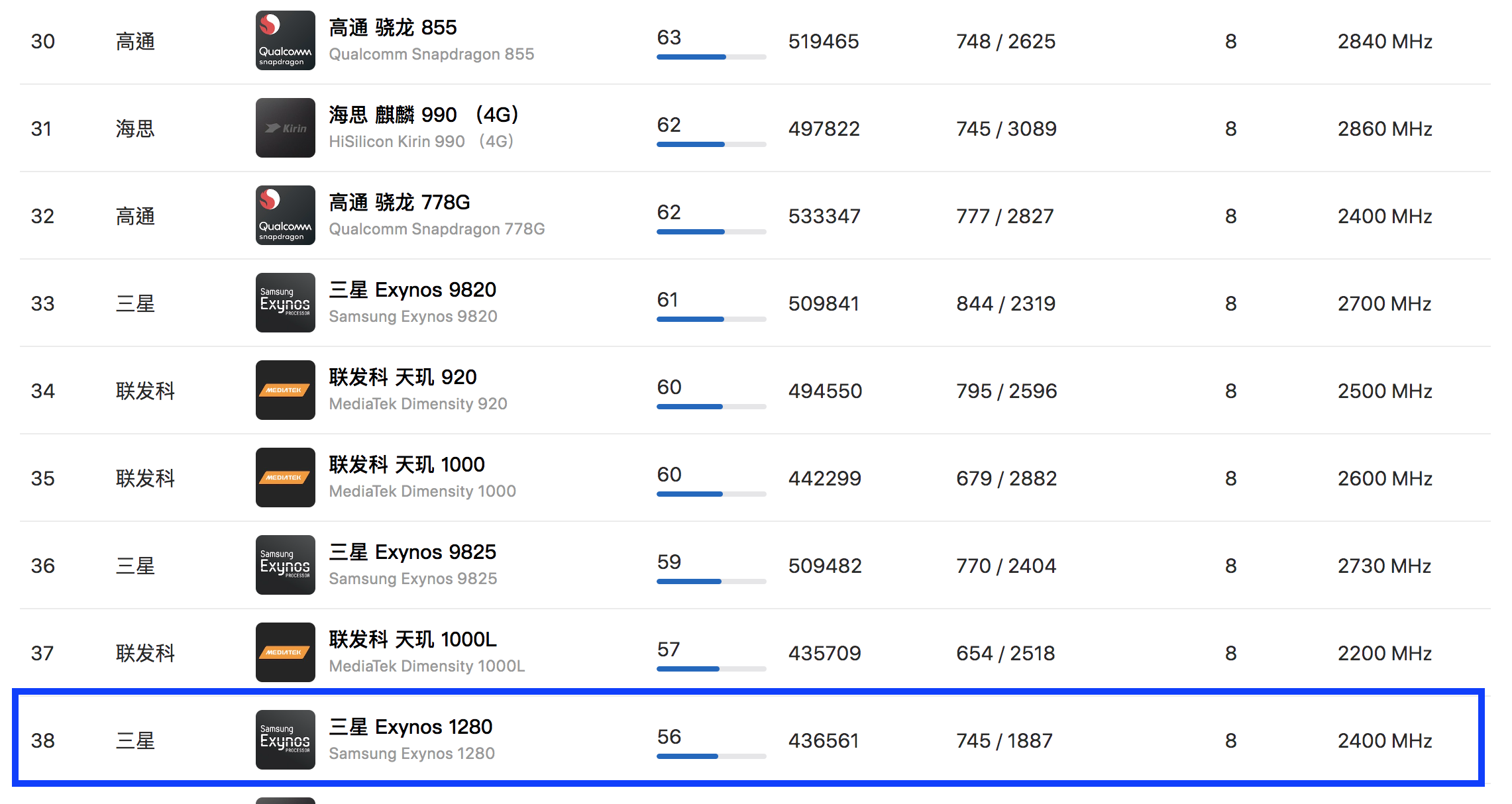Select the AnTuTu score 497822

tap(824, 129)
